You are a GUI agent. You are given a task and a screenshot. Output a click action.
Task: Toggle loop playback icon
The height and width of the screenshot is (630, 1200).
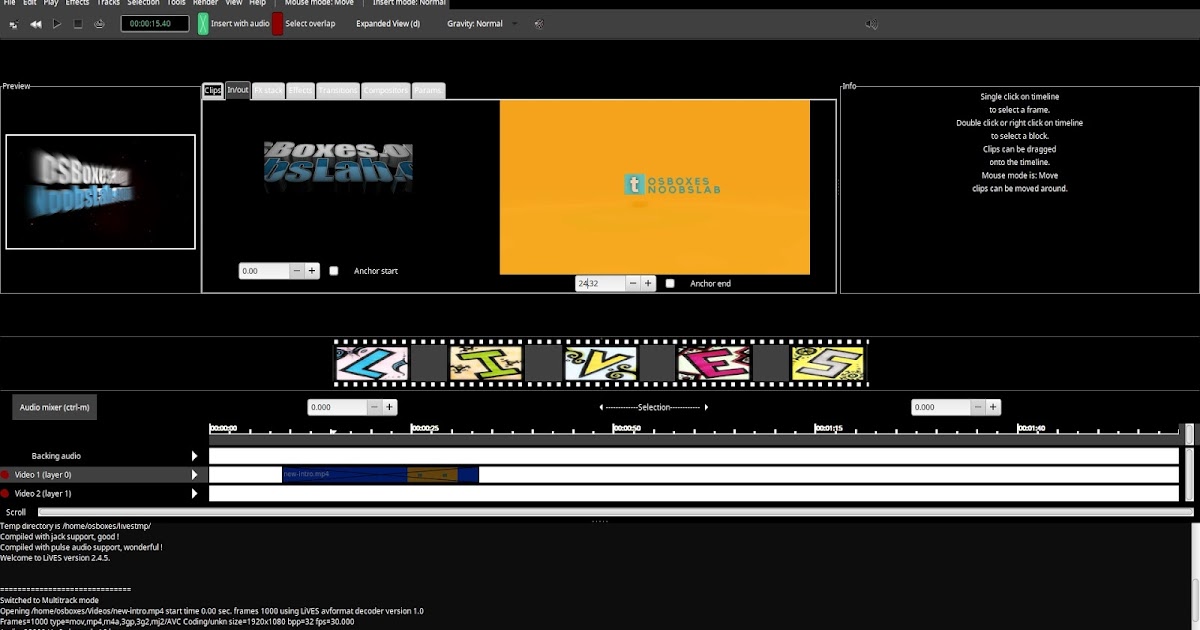pyautogui.click(x=99, y=23)
